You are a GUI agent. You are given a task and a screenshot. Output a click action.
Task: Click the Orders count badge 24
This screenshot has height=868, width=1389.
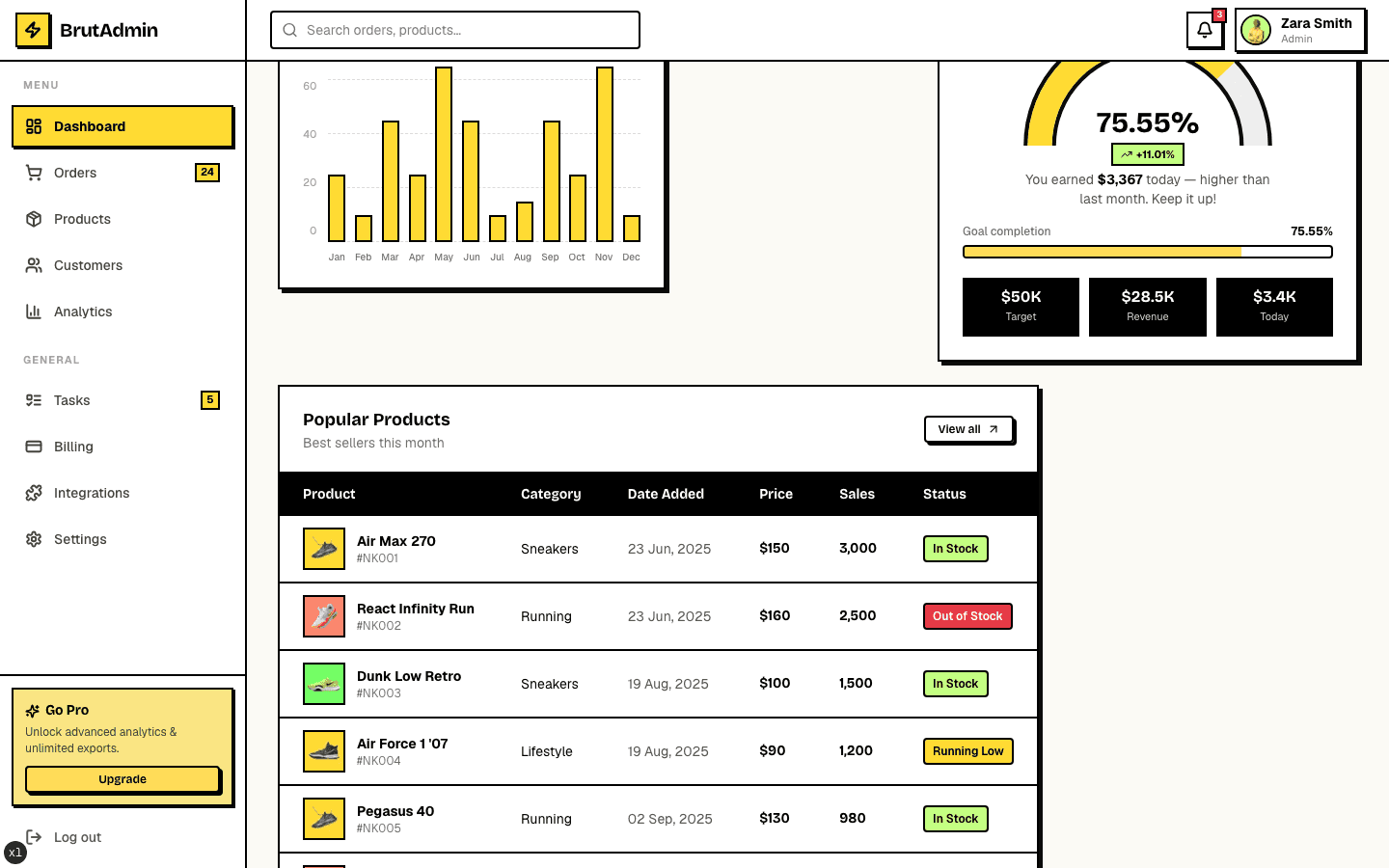[x=207, y=173]
